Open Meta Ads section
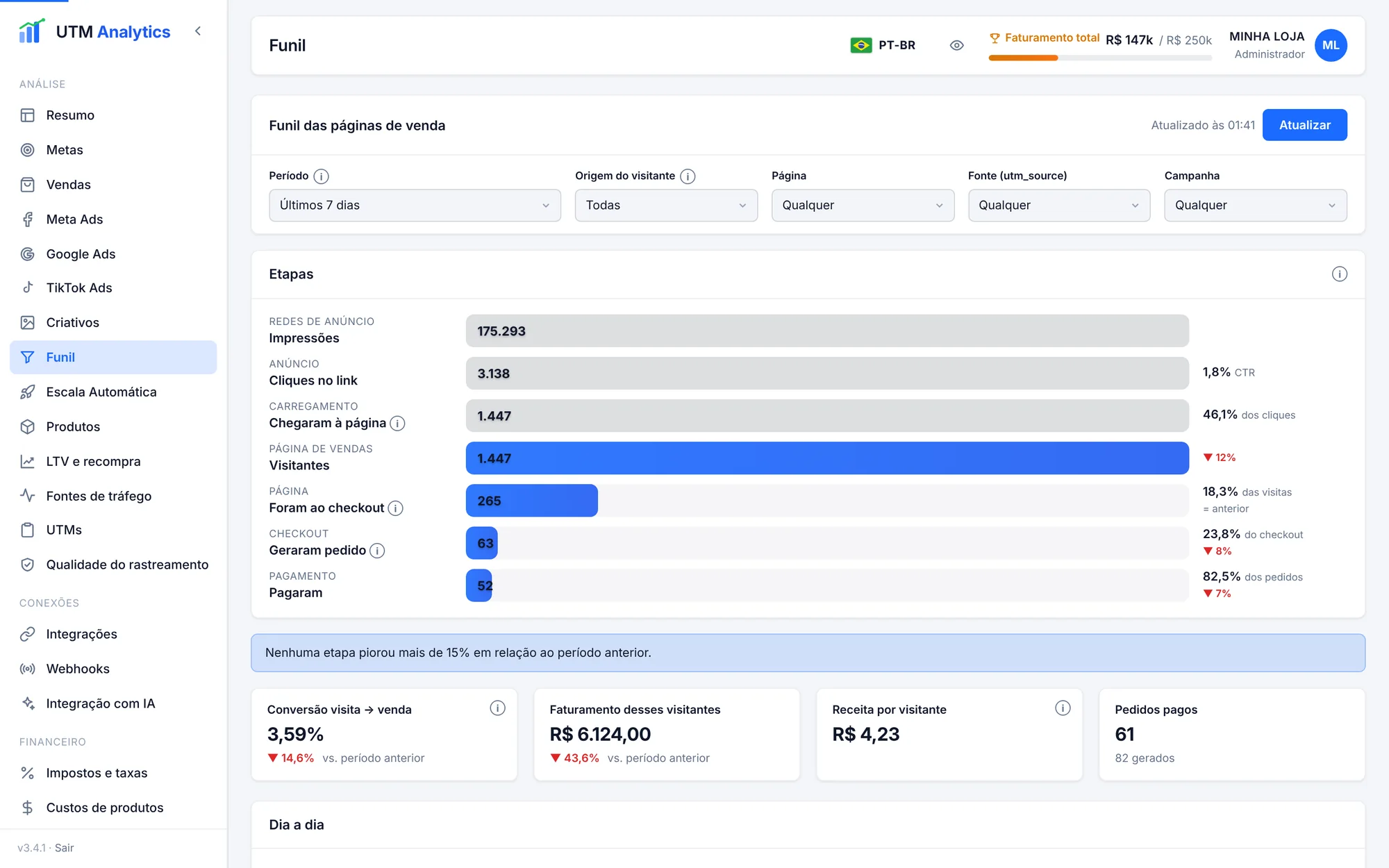1389x868 pixels. click(x=113, y=219)
